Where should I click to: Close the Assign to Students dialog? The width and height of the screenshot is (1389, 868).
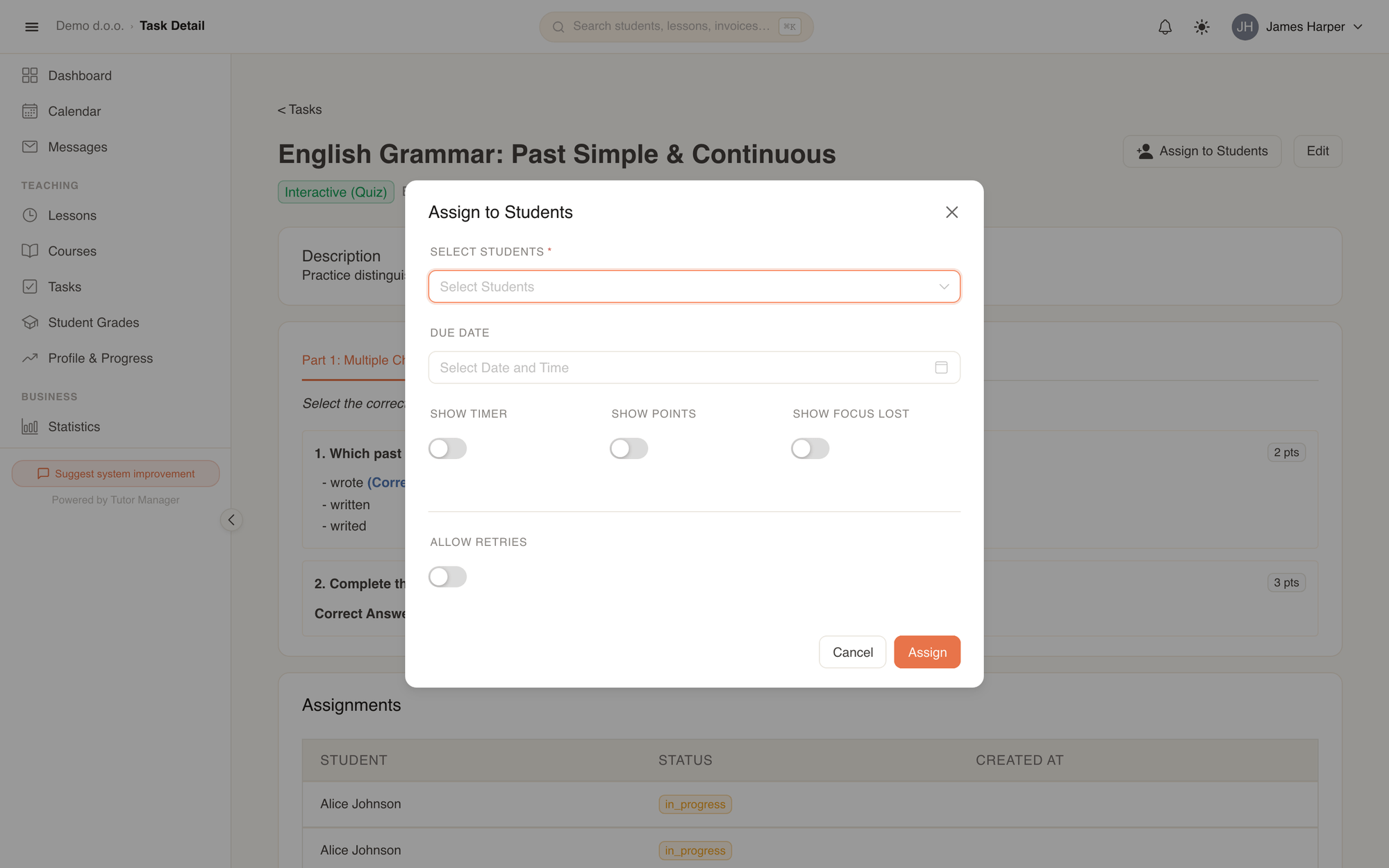click(x=951, y=212)
